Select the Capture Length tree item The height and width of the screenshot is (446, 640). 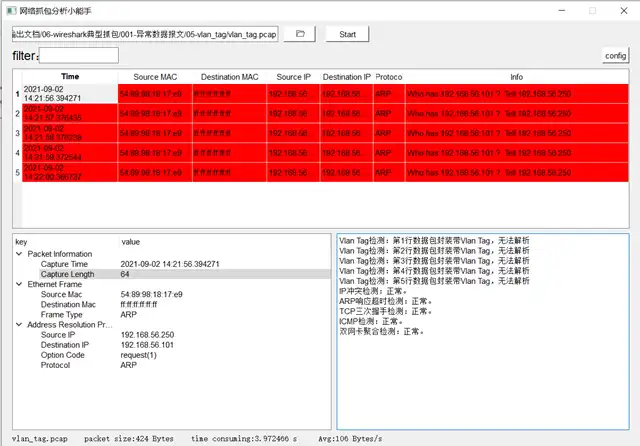coord(68,274)
